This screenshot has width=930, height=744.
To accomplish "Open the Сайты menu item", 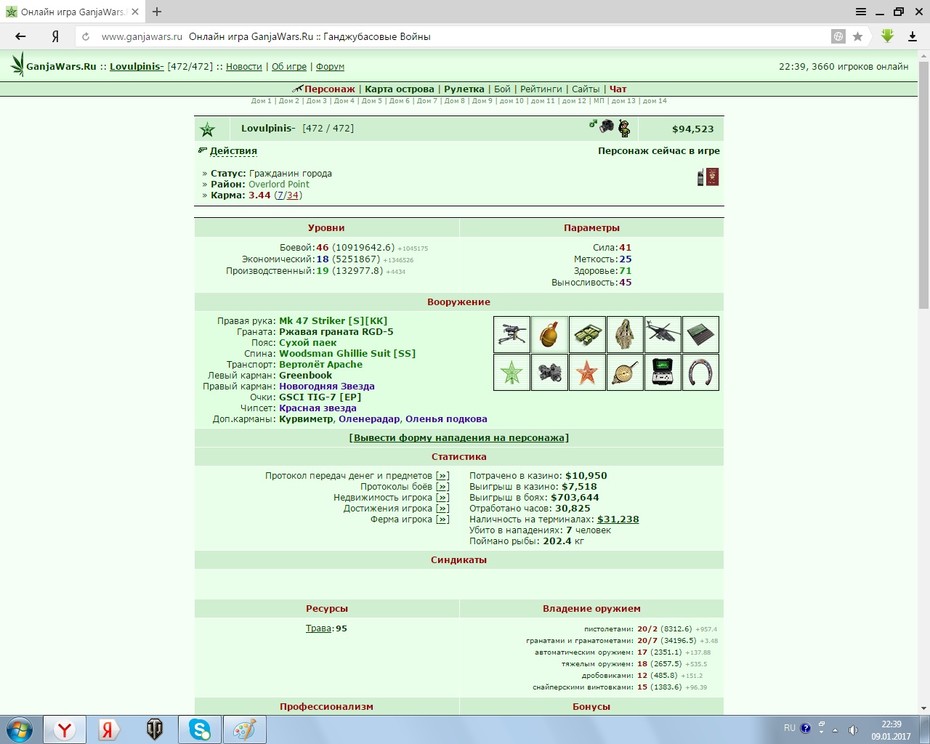I will tap(585, 89).
